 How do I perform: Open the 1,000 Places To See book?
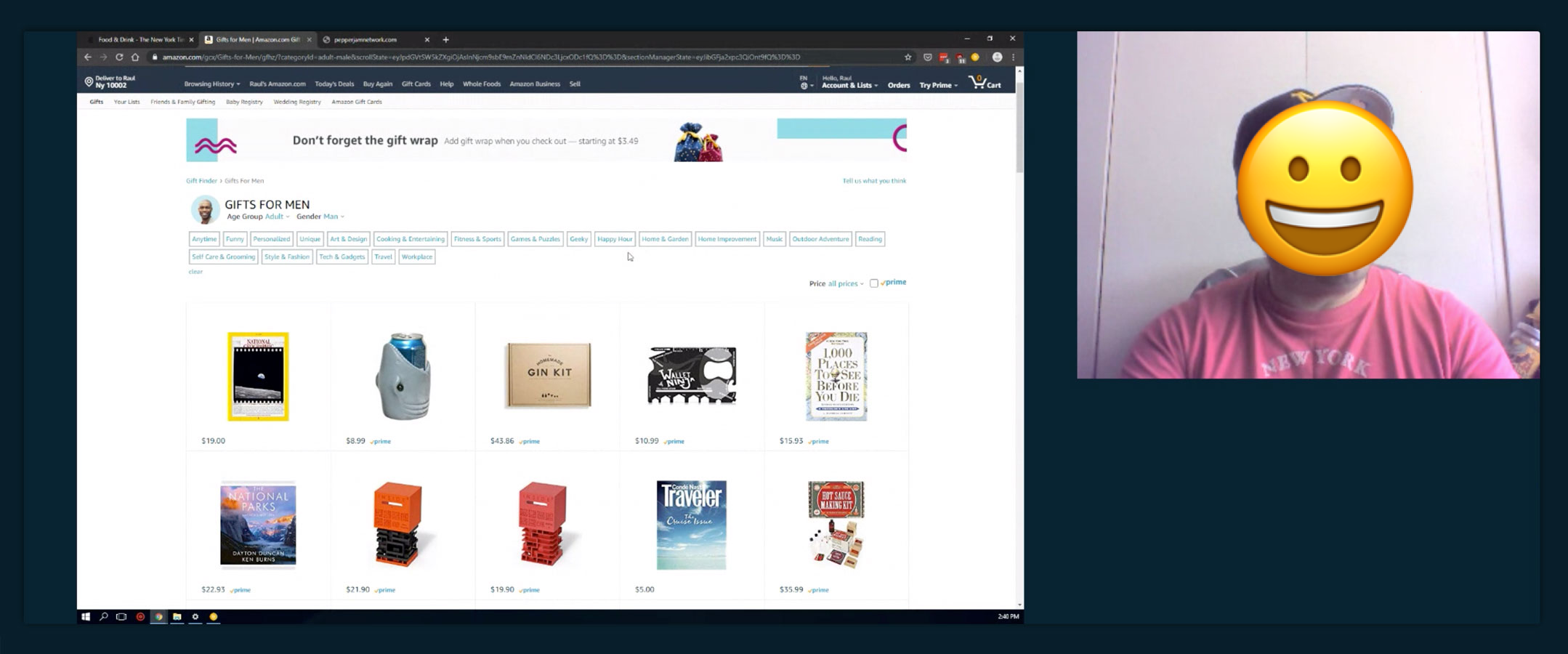836,376
